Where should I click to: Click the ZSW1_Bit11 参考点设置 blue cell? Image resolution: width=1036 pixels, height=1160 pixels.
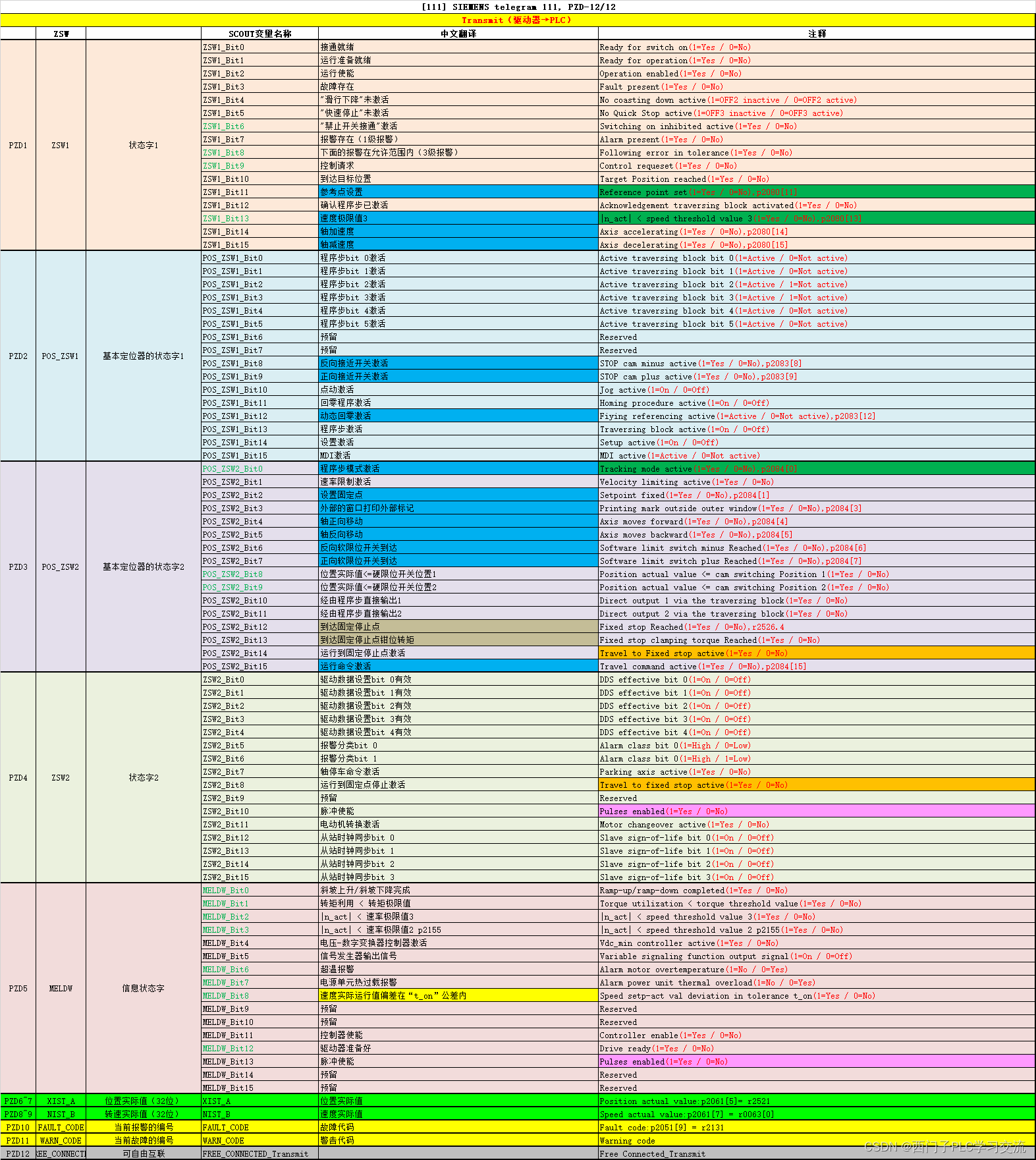click(458, 192)
